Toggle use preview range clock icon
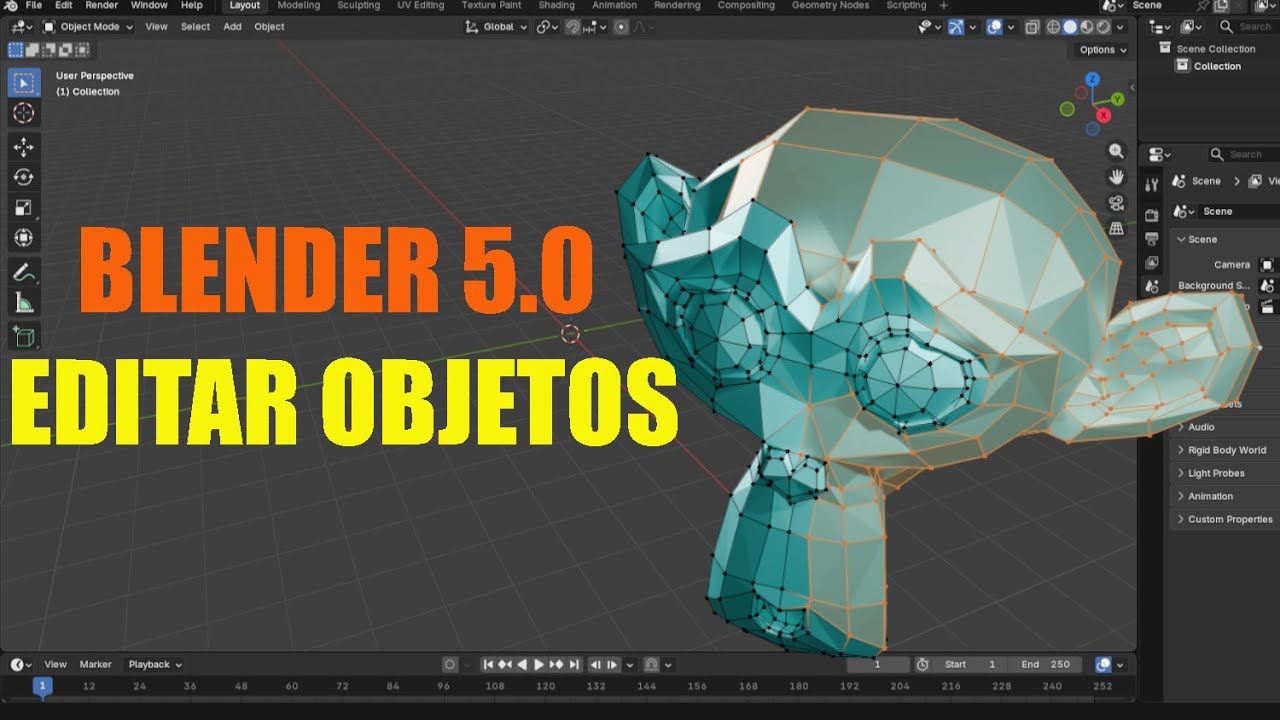 point(922,664)
